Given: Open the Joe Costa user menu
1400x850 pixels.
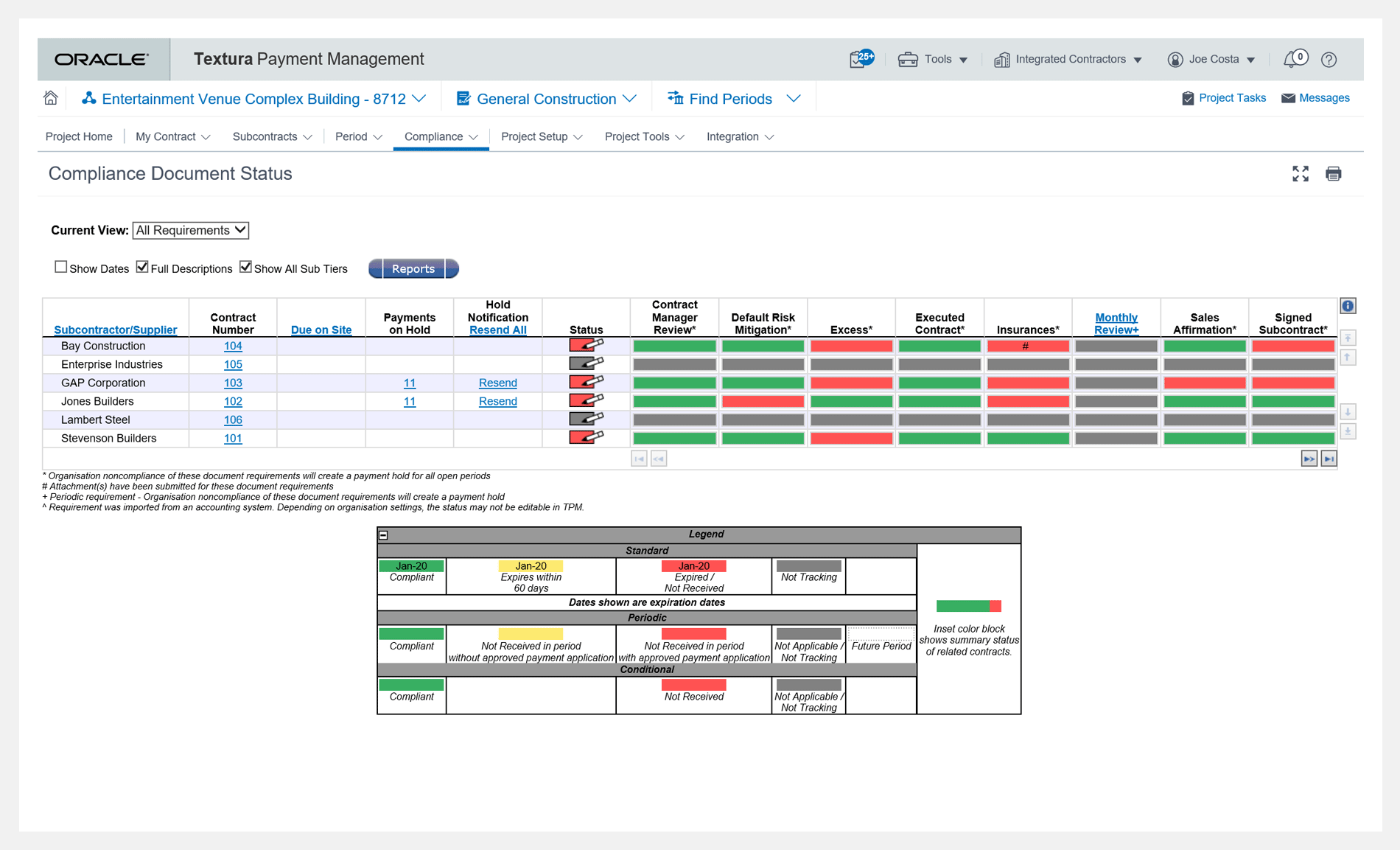Looking at the screenshot, I should point(1211,59).
